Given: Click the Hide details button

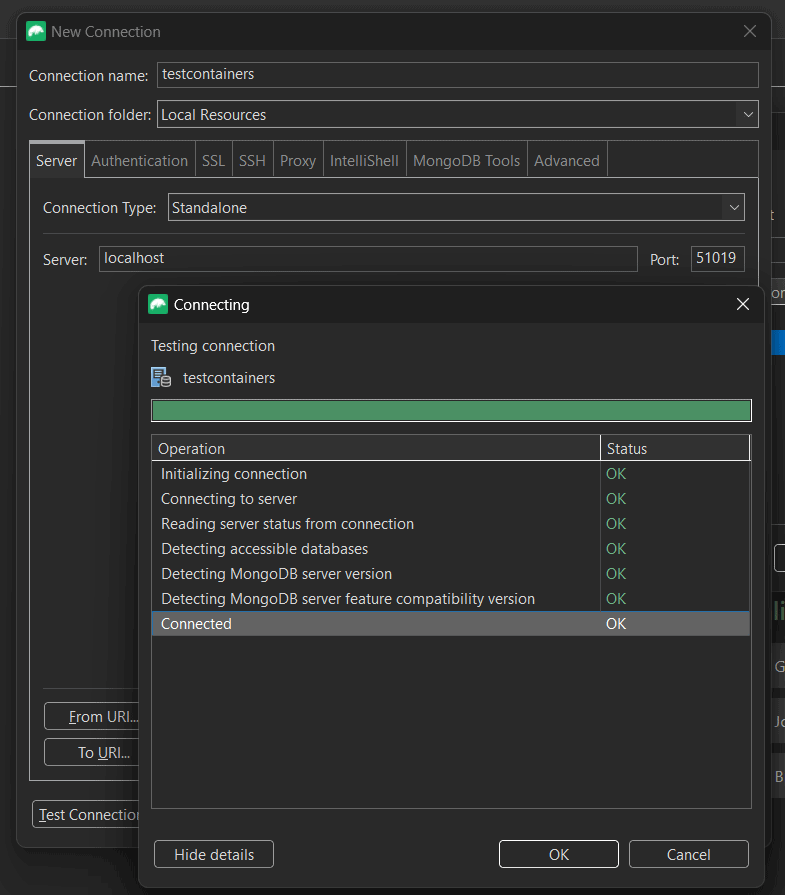Looking at the screenshot, I should (x=214, y=854).
